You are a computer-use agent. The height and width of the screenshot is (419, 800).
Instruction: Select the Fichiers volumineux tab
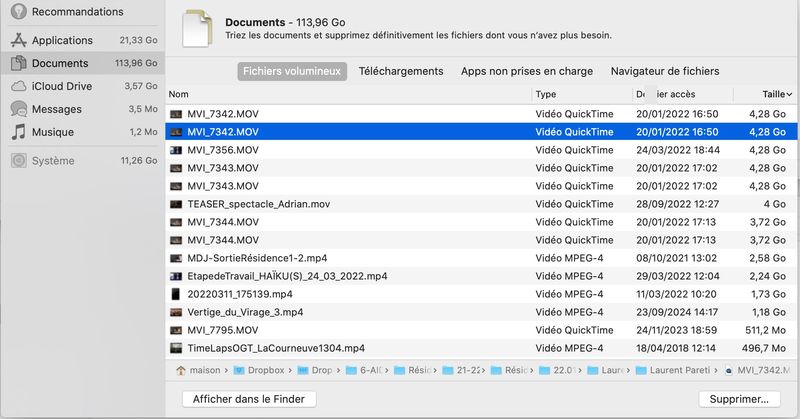click(293, 71)
